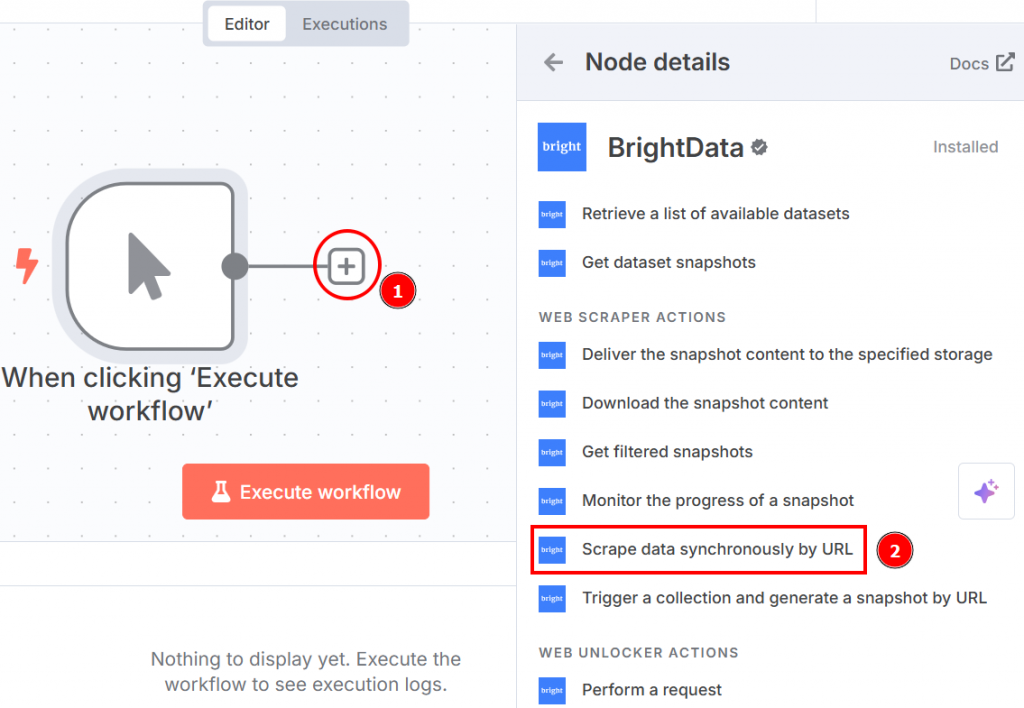The height and width of the screenshot is (708, 1024).
Task: Click the node connector dot on the trigger
Action: tap(235, 265)
